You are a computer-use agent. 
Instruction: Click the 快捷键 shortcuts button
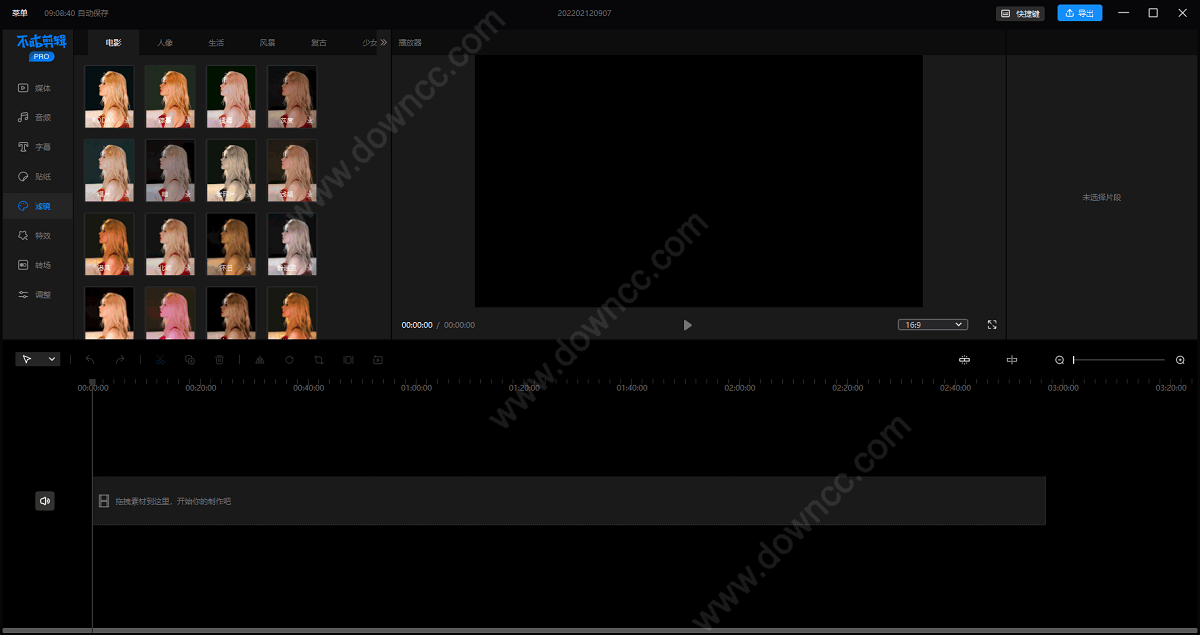tap(1021, 13)
